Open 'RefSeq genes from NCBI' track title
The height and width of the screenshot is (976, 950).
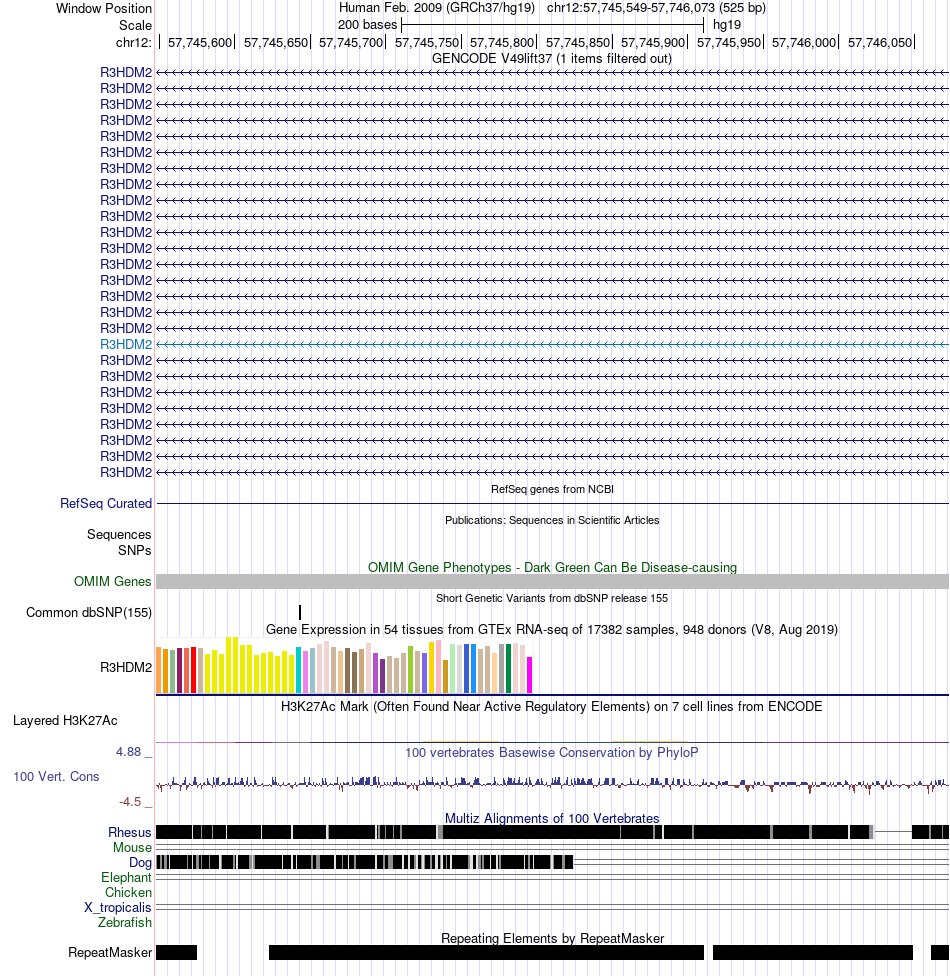point(552,489)
